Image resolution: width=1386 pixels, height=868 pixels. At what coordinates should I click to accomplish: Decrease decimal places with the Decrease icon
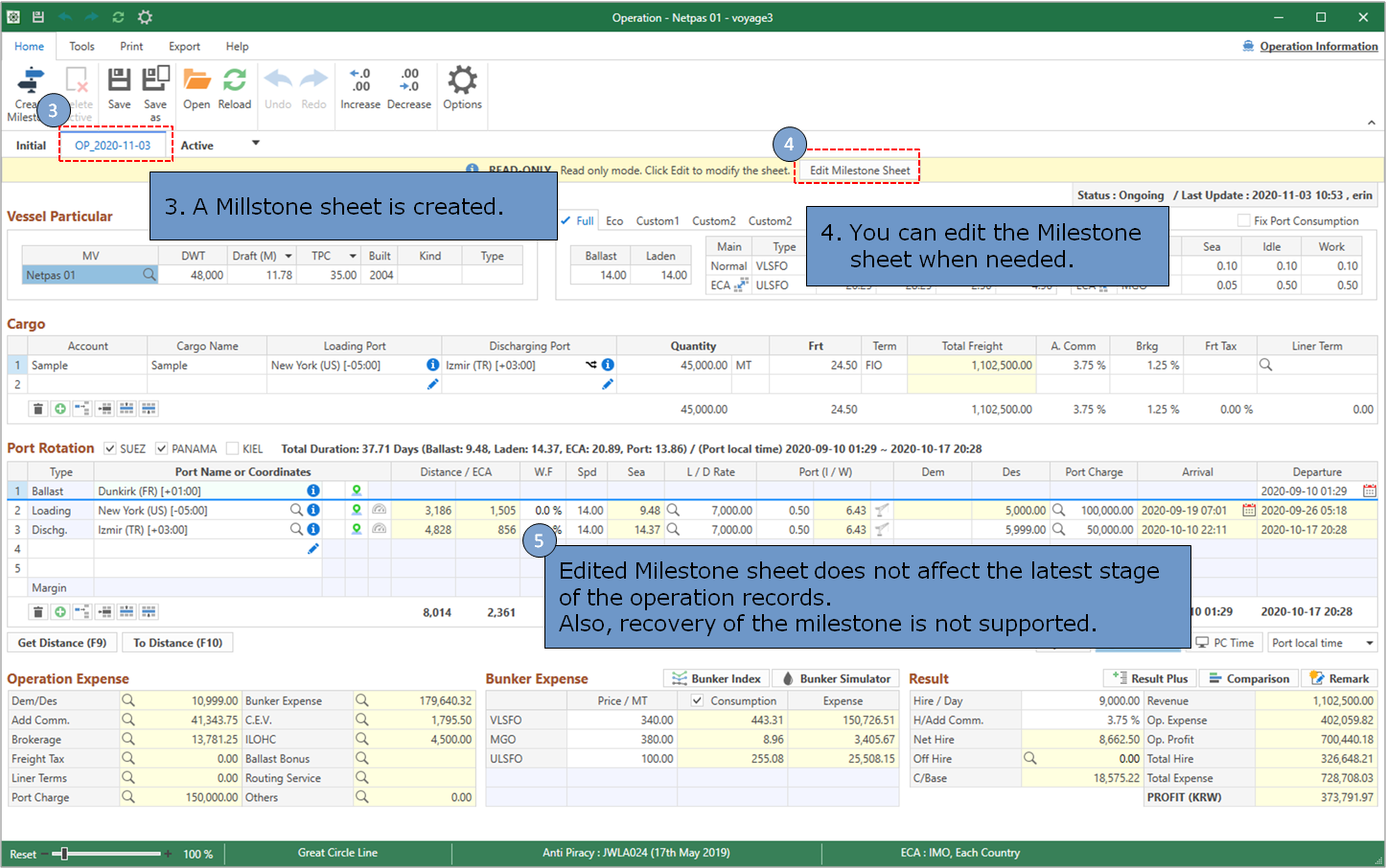409,88
